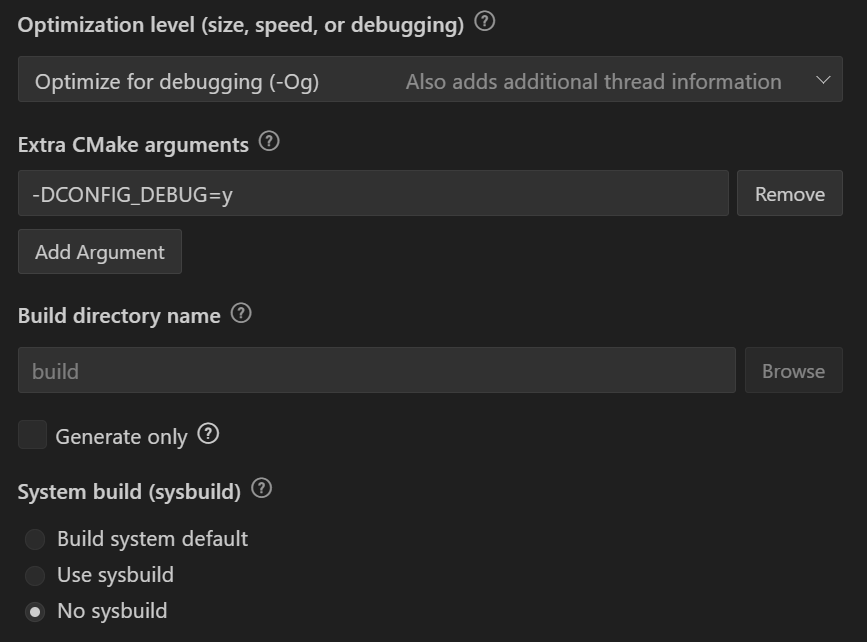This screenshot has width=867, height=642.
Task: Click the Generate only help icon
Action: [208, 434]
